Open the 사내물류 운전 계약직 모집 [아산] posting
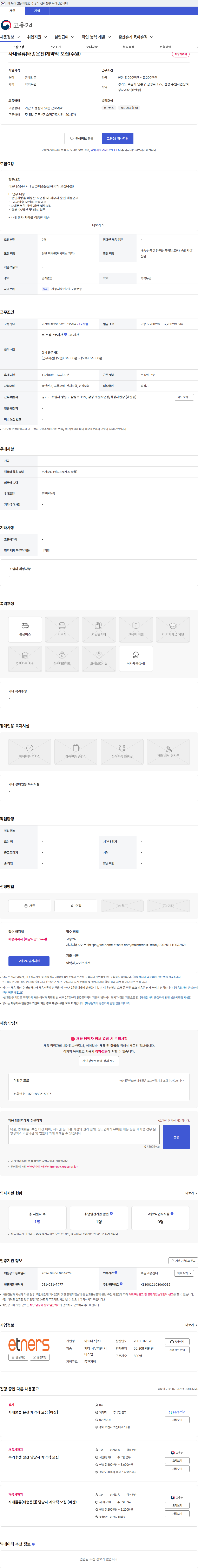198x1568 pixels. (x=33, y=1412)
